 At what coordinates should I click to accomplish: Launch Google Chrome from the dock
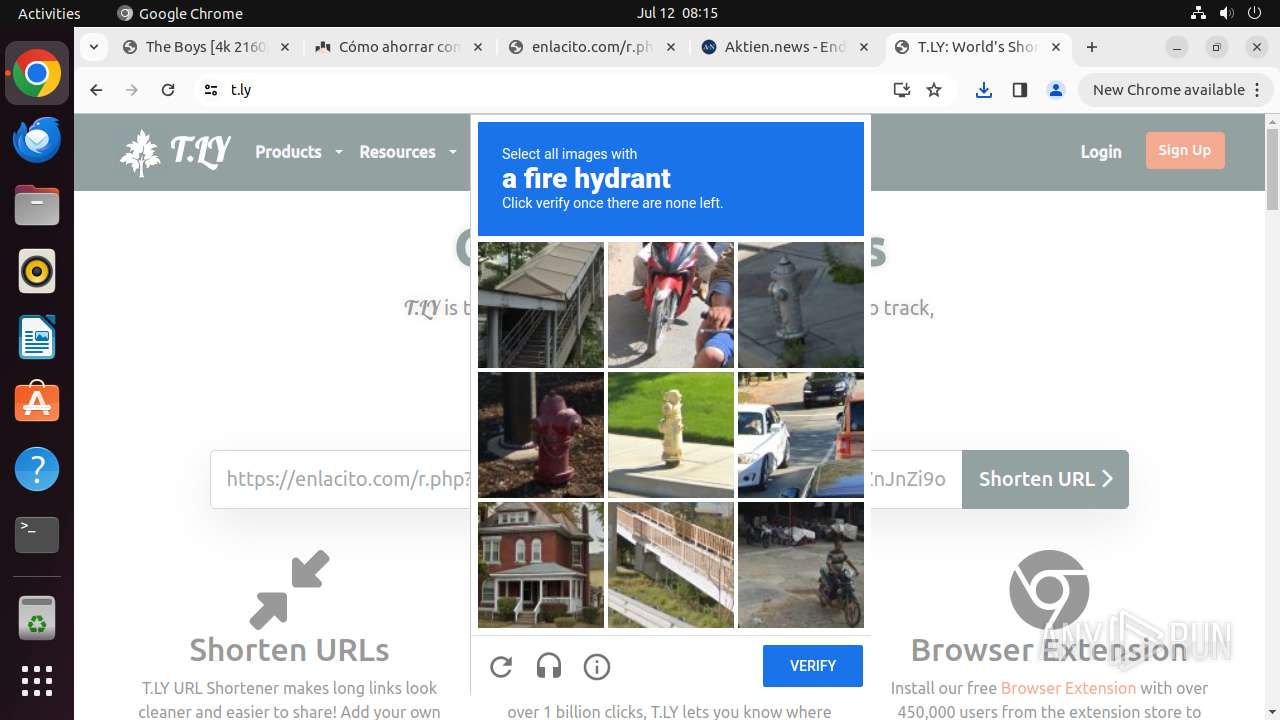[37, 74]
